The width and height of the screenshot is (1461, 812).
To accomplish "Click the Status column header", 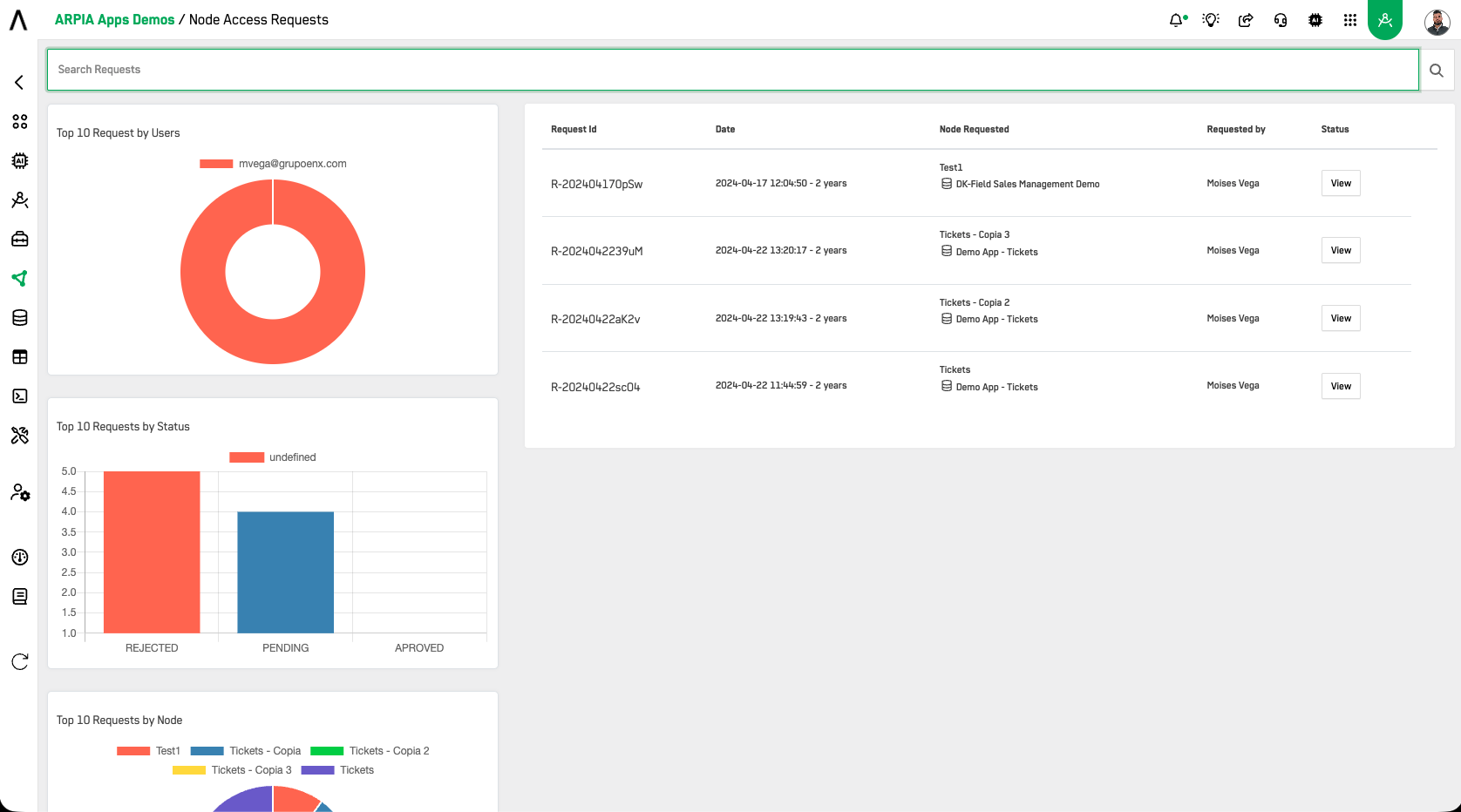I will [x=1335, y=129].
